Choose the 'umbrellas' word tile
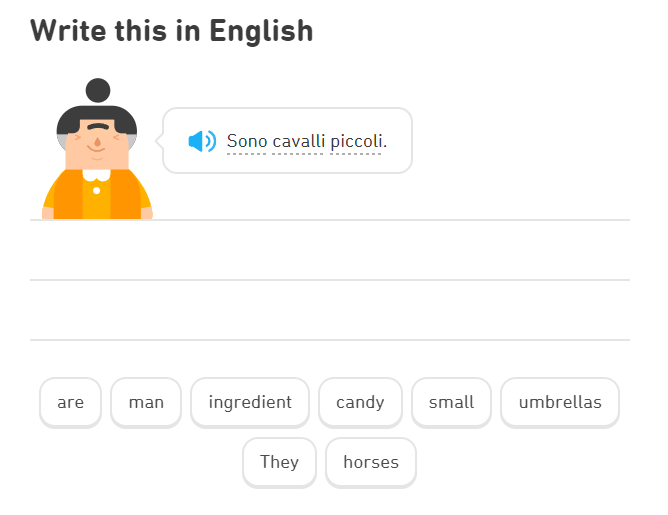 point(560,402)
